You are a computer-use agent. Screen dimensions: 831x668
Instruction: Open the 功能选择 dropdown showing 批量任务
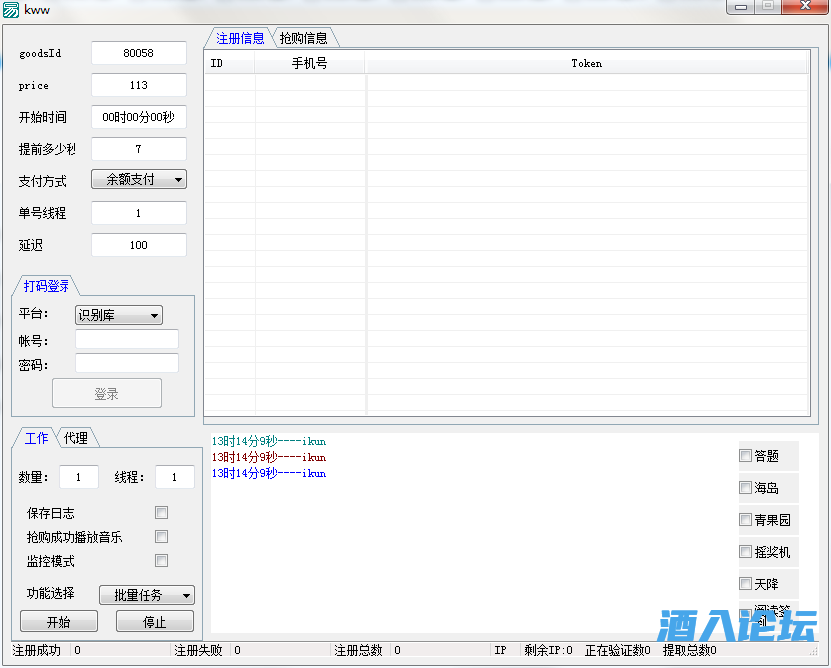[147, 595]
